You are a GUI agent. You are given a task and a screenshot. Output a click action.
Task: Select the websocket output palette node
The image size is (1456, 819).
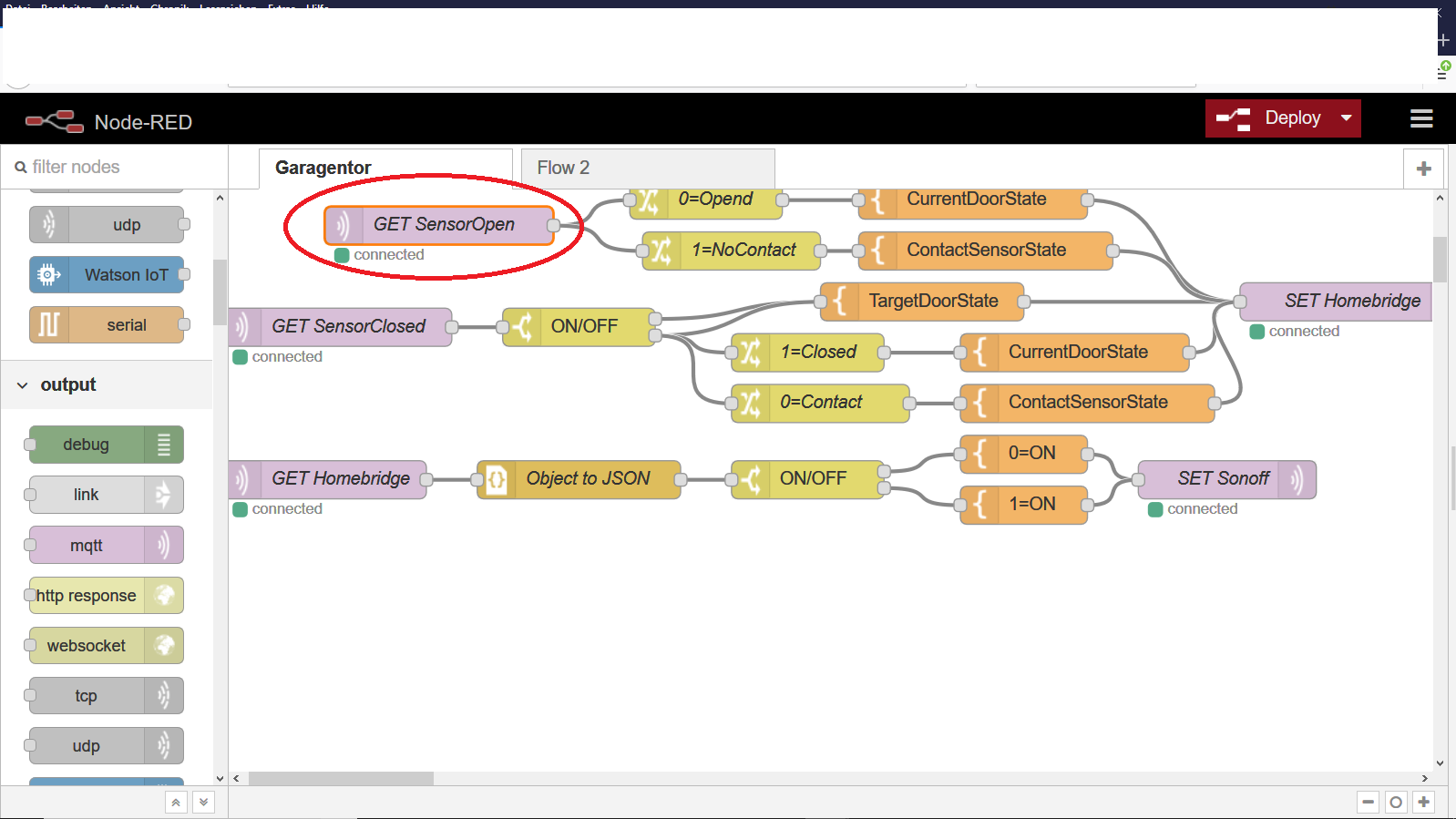click(x=106, y=646)
